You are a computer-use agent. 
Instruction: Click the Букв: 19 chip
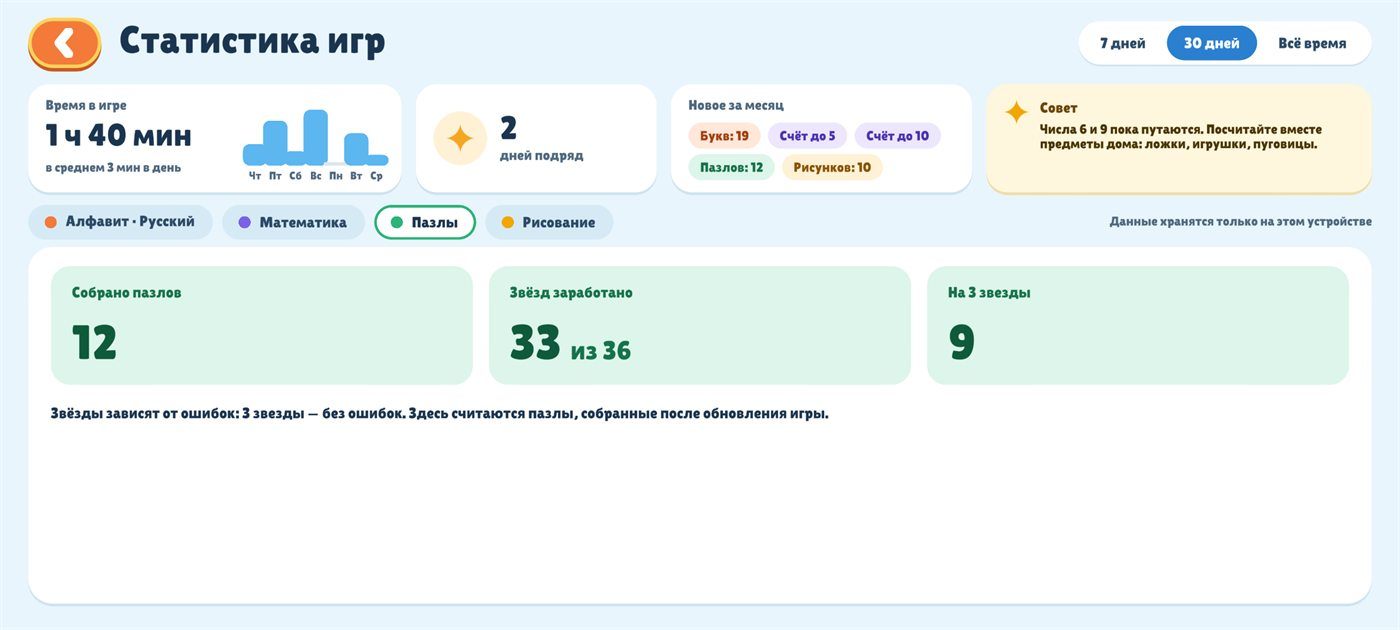(724, 136)
